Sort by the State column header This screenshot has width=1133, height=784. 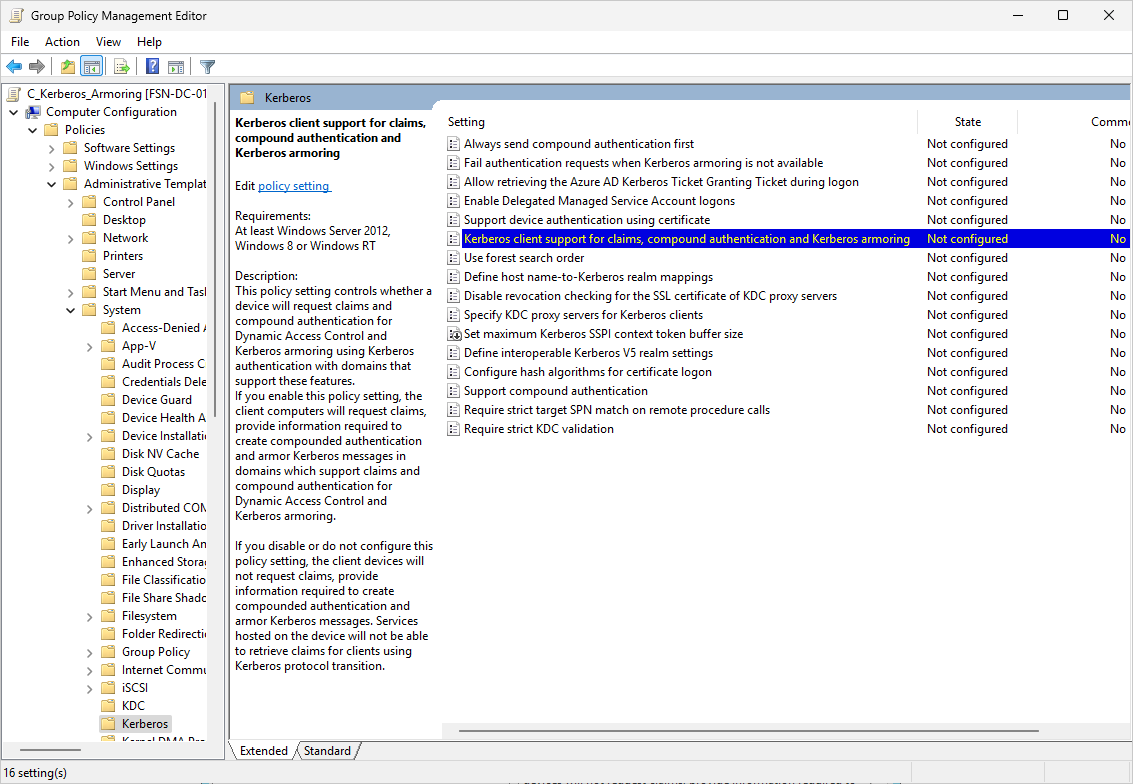click(968, 122)
